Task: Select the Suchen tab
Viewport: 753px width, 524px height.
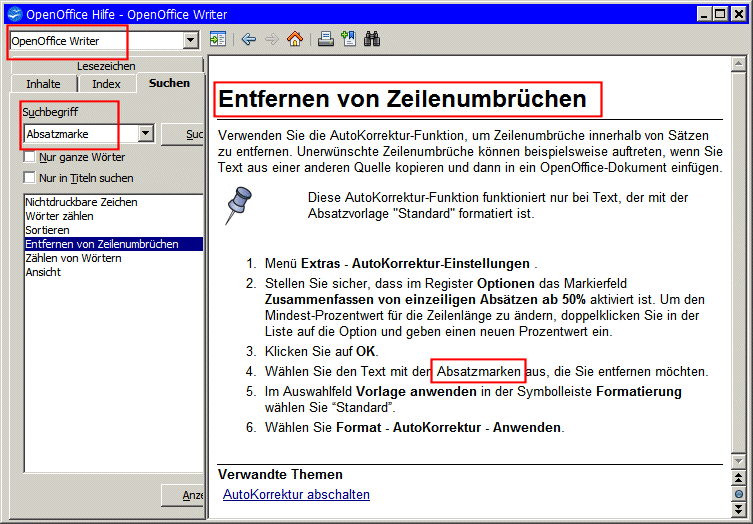Action: pyautogui.click(x=169, y=83)
